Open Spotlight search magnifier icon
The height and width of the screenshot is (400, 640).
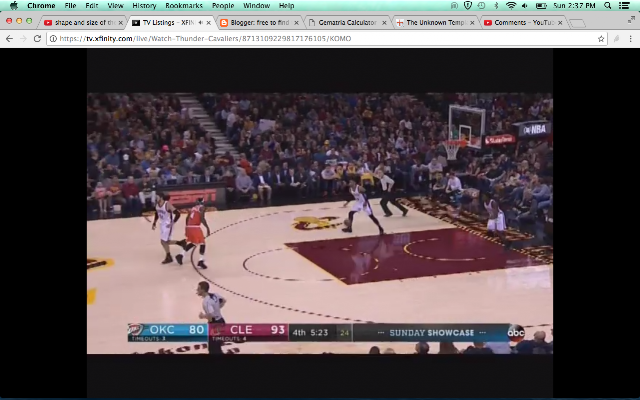(607, 5)
